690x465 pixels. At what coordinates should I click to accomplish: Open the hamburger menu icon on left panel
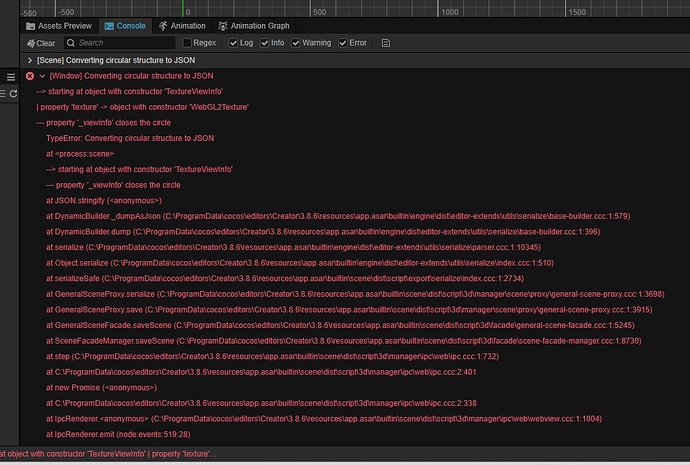(x=11, y=77)
